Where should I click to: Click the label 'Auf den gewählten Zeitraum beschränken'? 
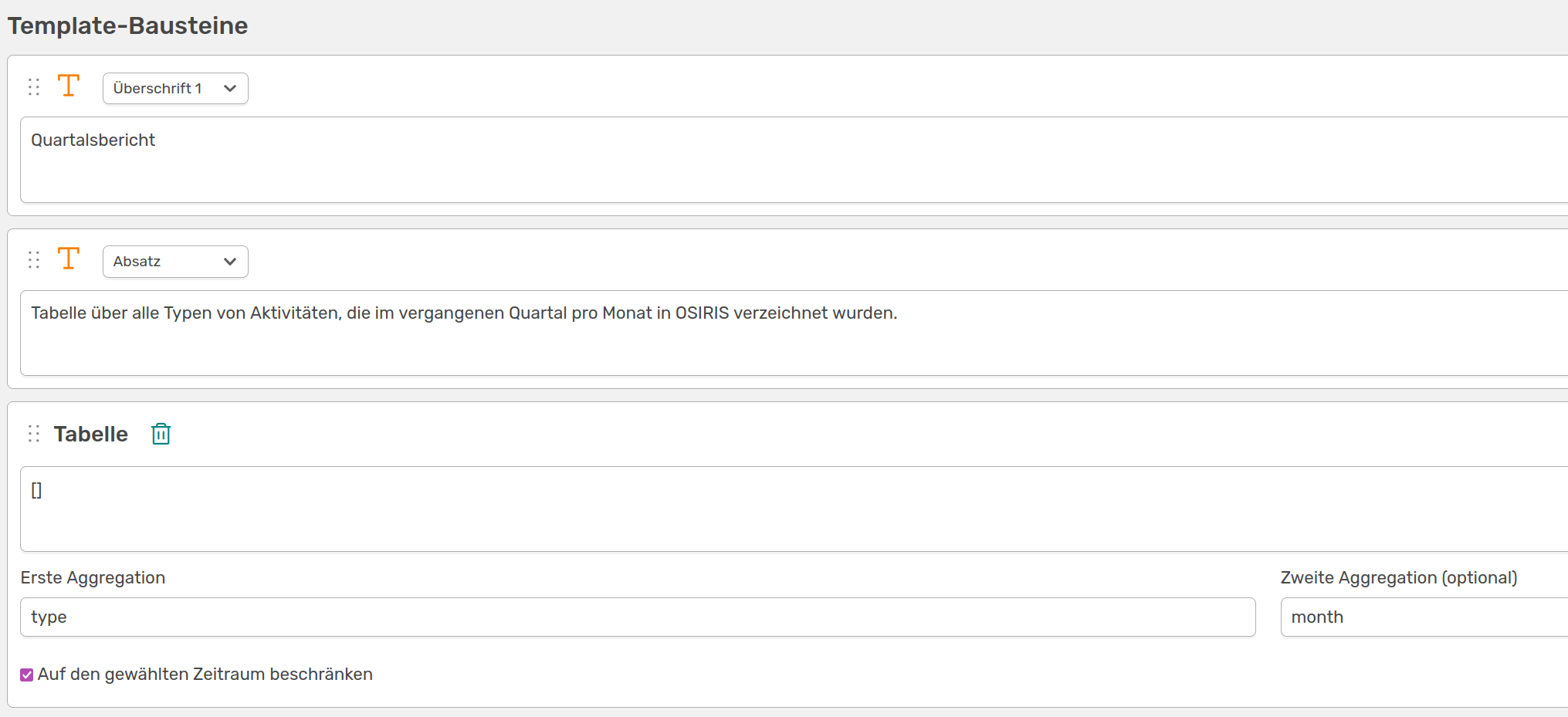tap(205, 675)
